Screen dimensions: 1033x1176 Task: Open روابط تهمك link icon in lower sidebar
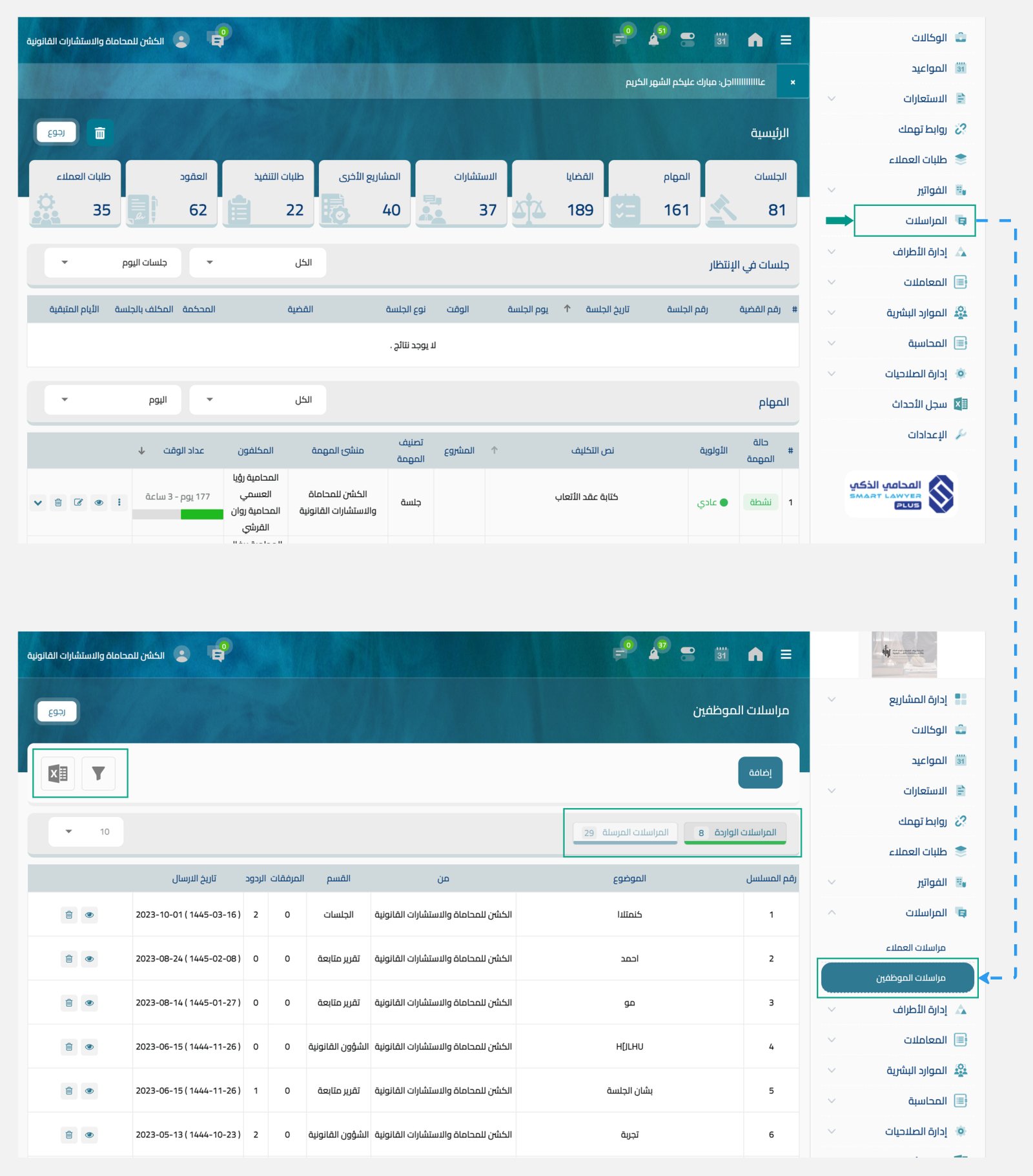click(961, 821)
